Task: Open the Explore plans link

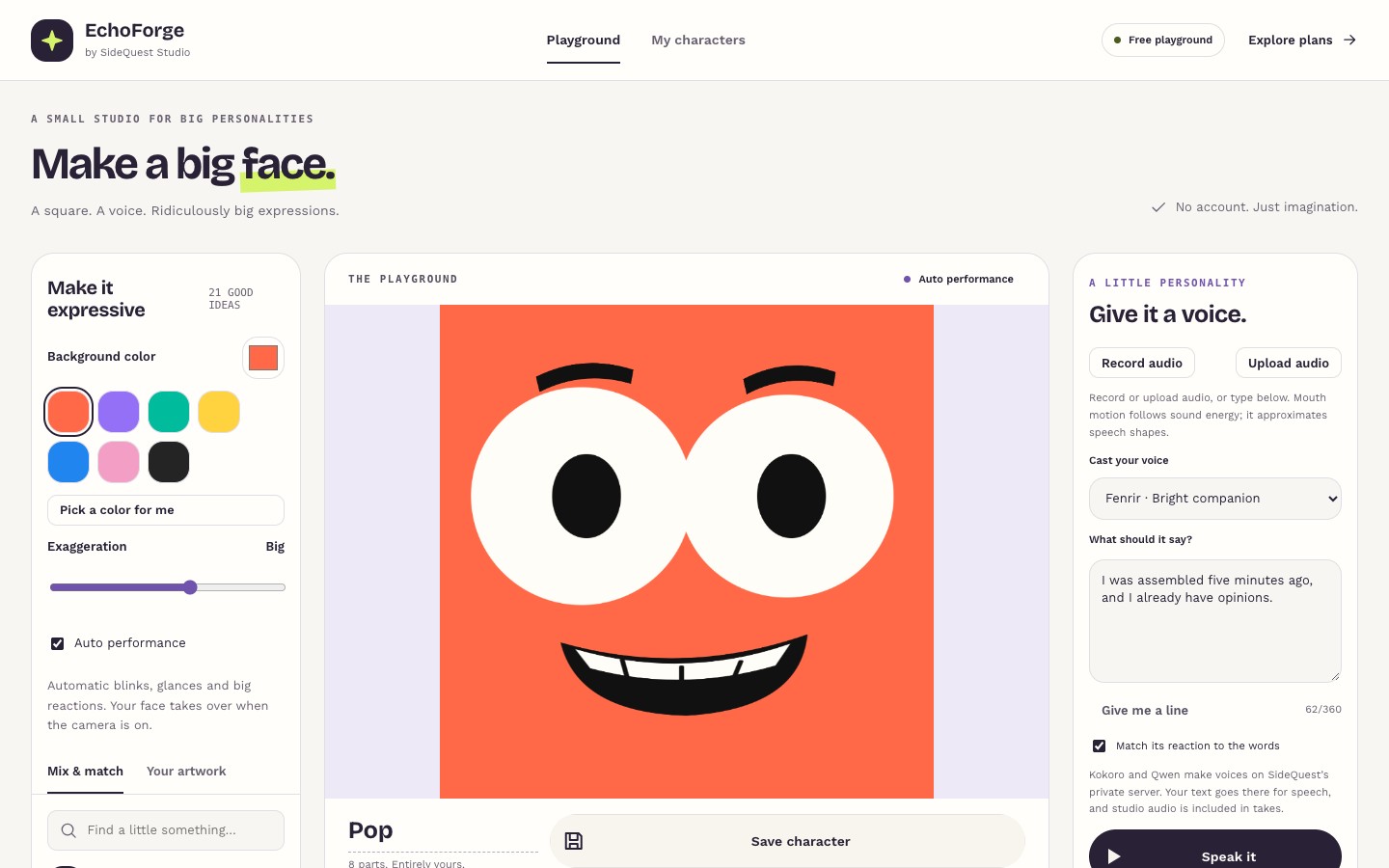Action: tap(1302, 40)
